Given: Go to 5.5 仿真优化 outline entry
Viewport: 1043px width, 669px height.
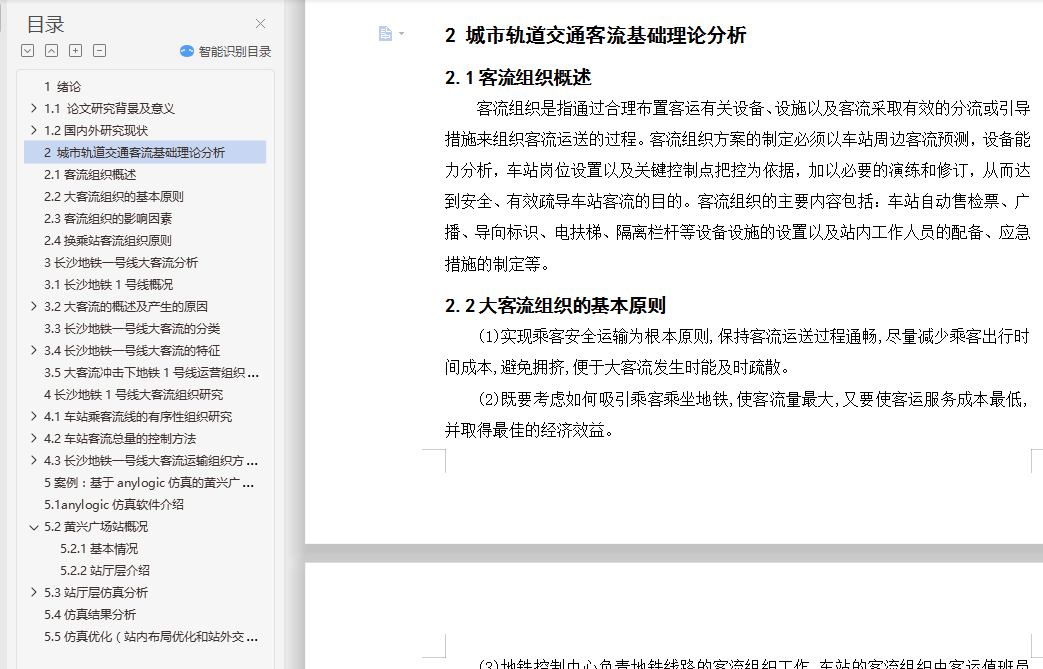Looking at the screenshot, I should point(151,636).
